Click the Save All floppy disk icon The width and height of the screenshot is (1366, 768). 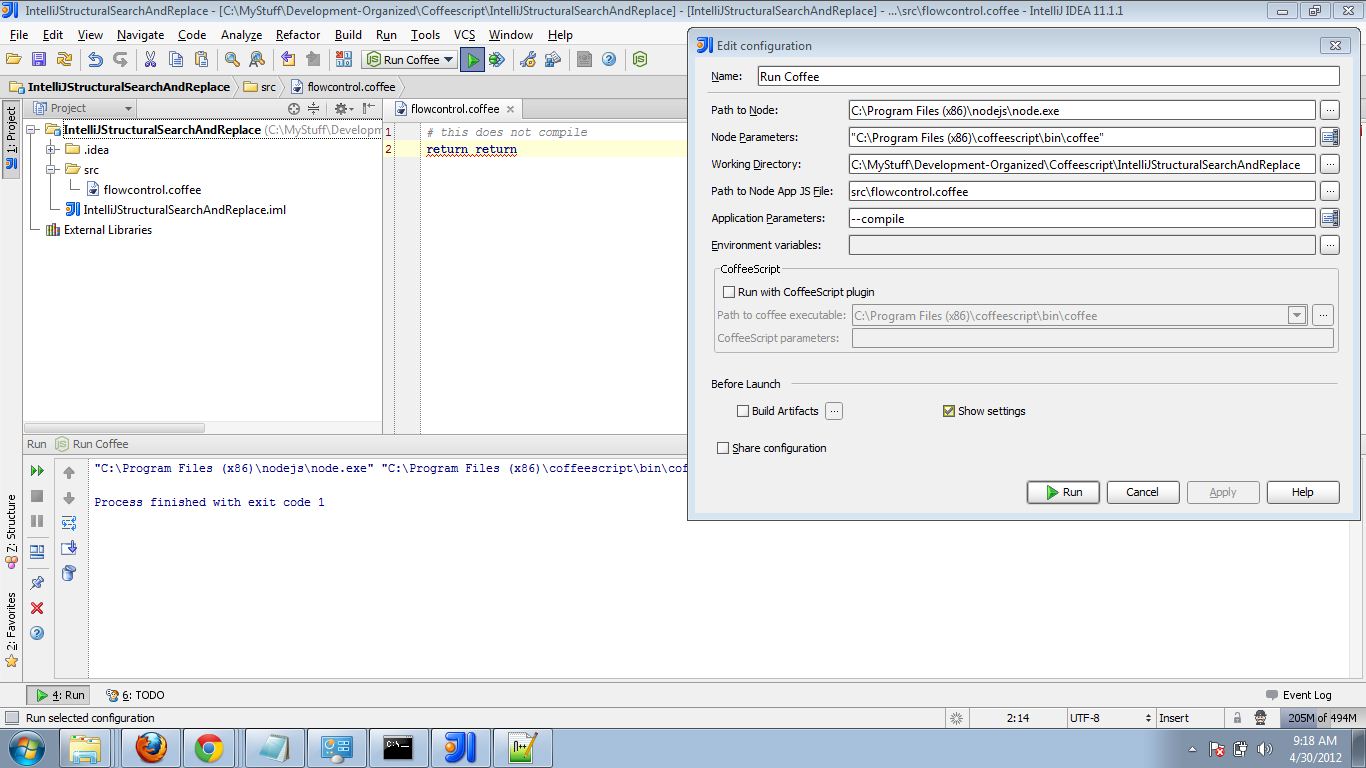coord(39,60)
